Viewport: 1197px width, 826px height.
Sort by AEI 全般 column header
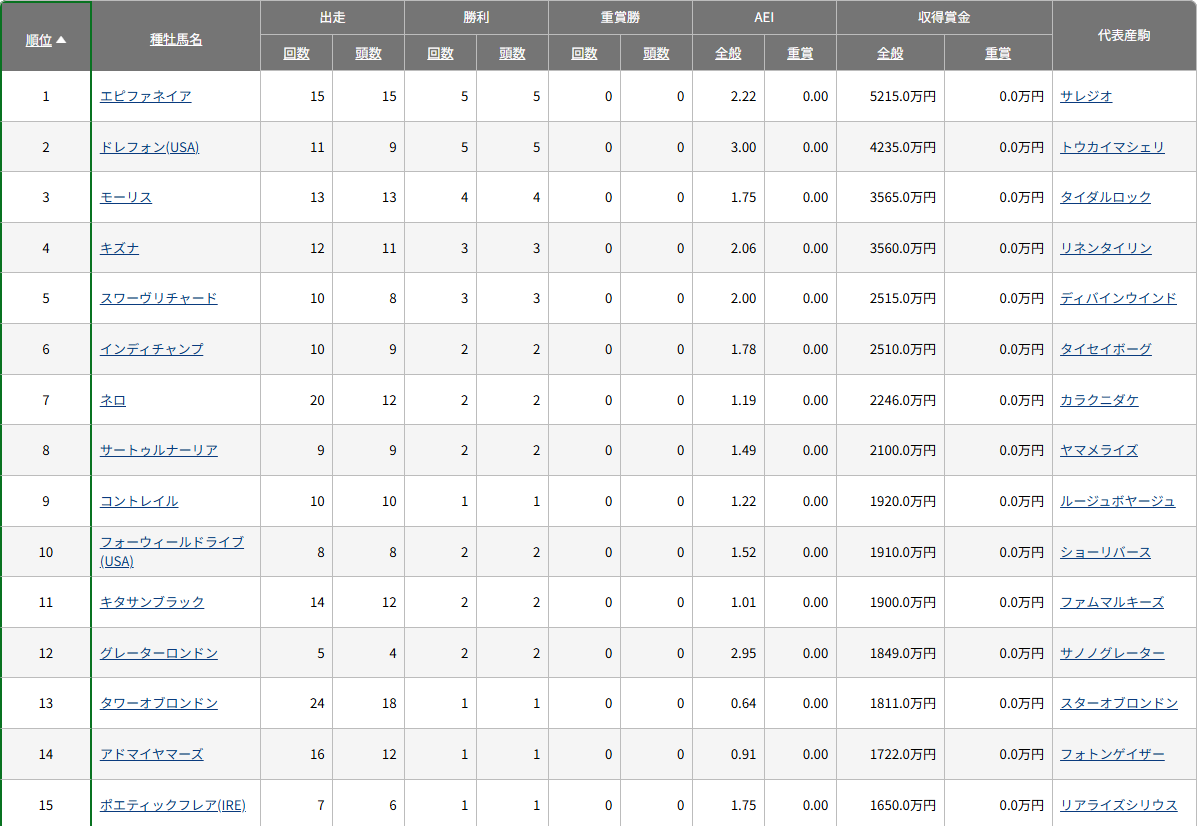[728, 53]
